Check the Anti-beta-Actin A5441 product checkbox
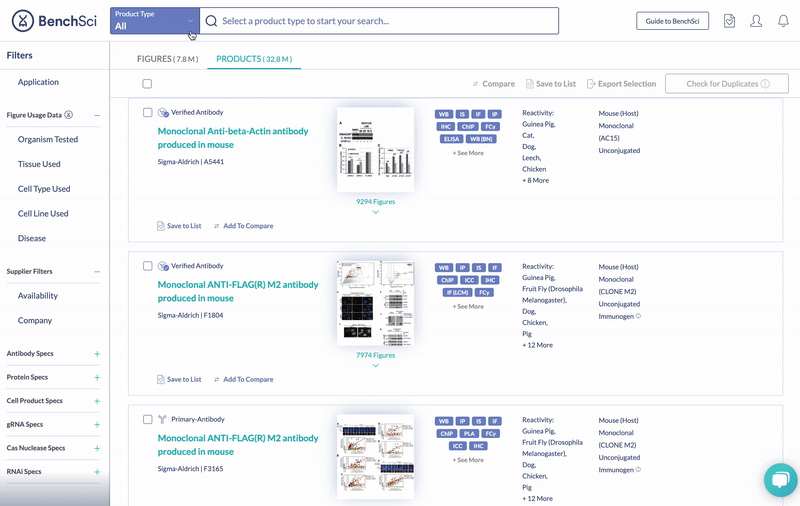Viewport: 800px width, 506px height. (147, 112)
